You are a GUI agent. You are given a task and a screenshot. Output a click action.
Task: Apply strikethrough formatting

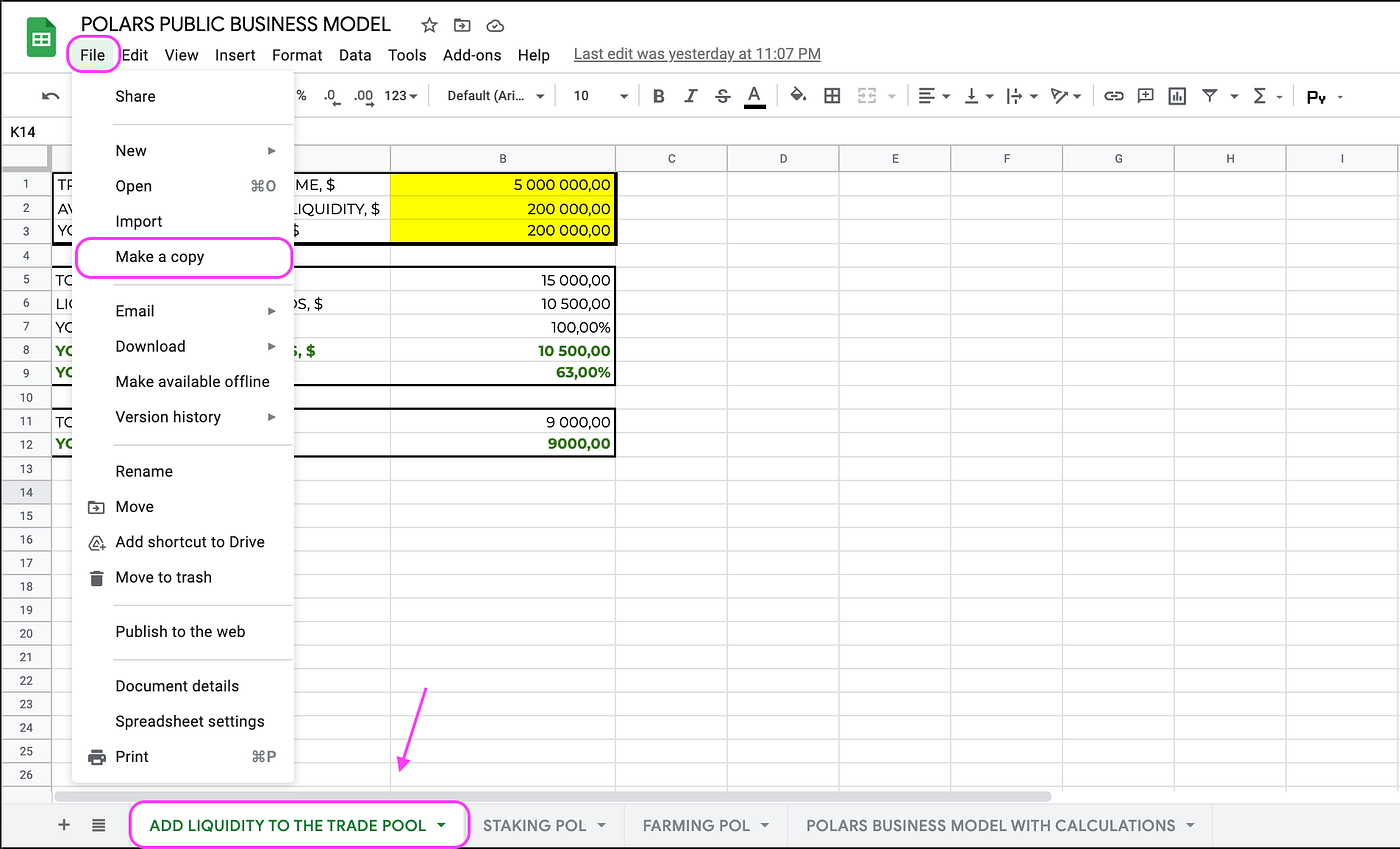tap(723, 96)
